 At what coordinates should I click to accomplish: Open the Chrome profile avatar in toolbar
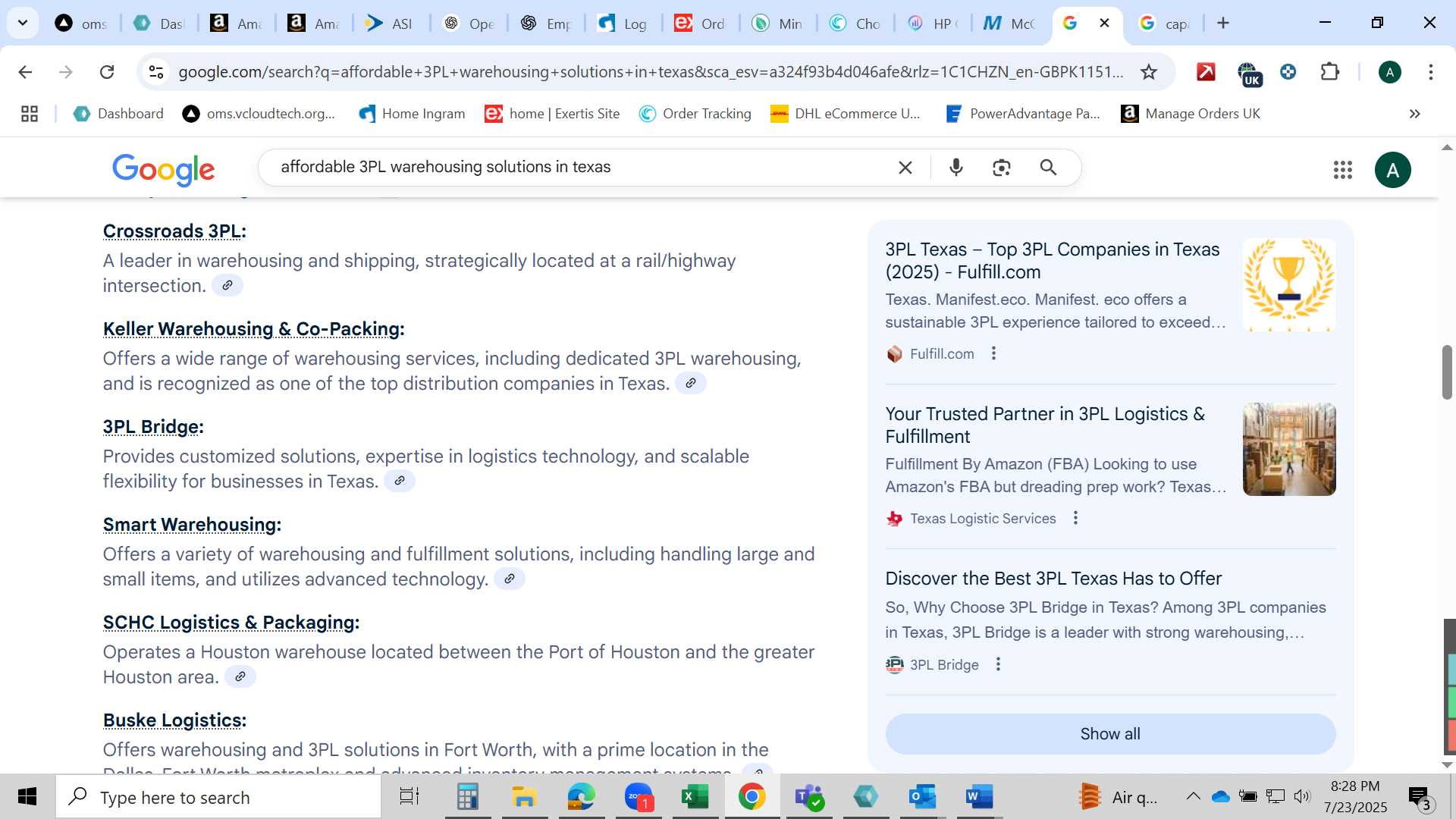click(x=1390, y=72)
